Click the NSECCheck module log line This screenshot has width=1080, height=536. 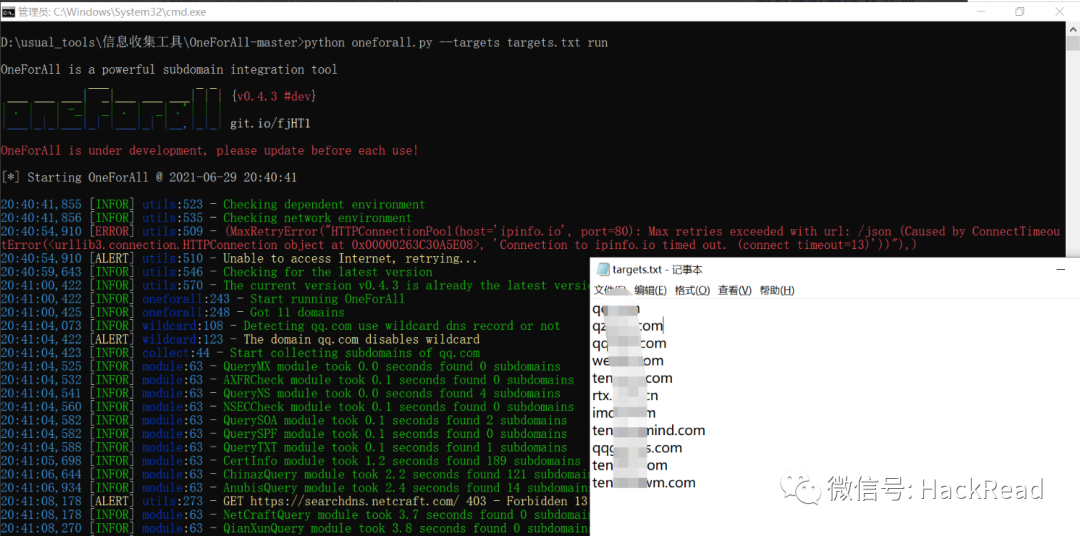tap(287, 406)
